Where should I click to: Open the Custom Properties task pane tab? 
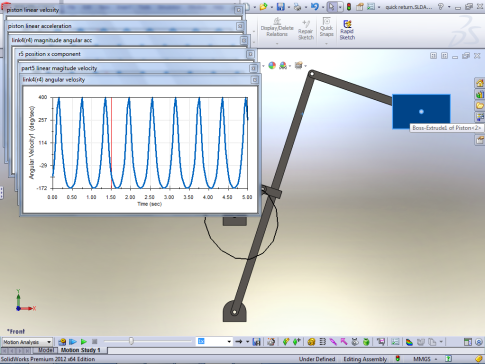pos(480,140)
